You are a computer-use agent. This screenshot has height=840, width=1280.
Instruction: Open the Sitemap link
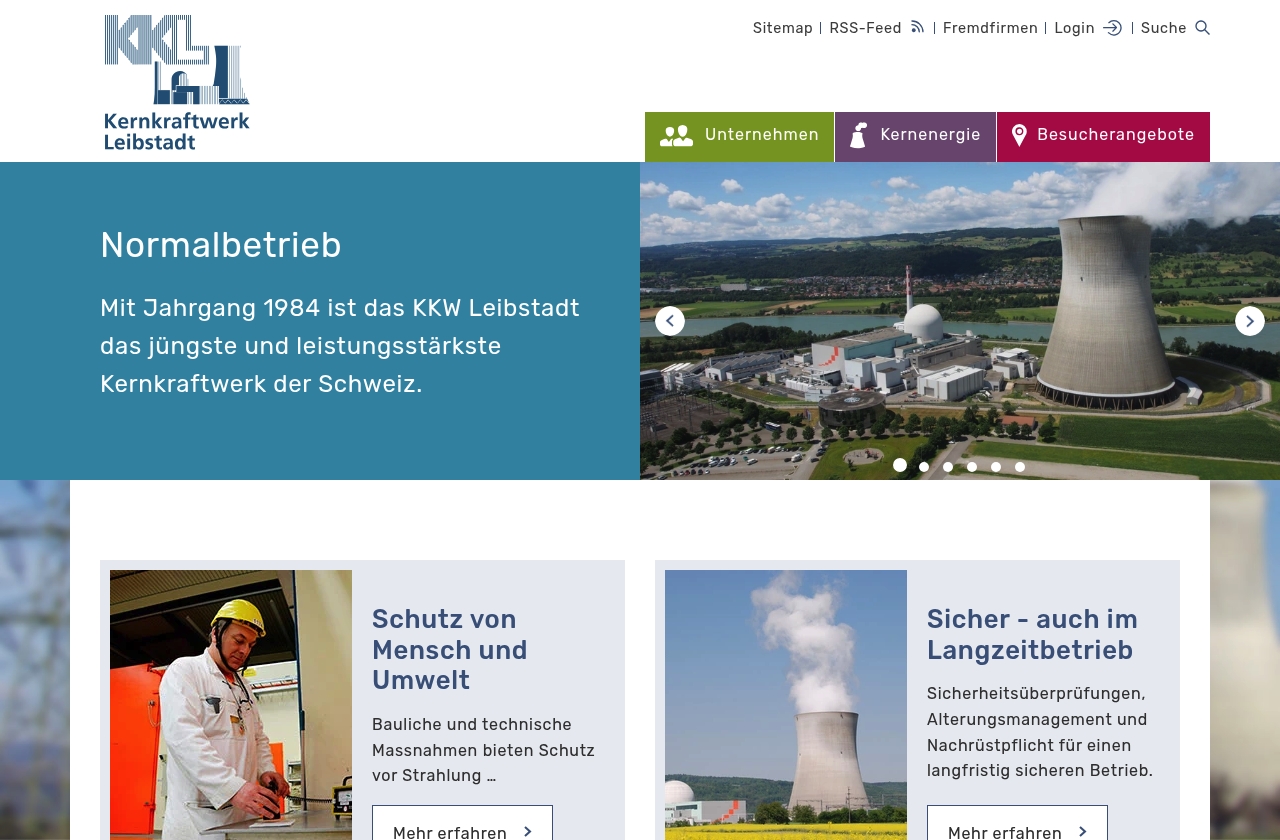pyautogui.click(x=783, y=28)
